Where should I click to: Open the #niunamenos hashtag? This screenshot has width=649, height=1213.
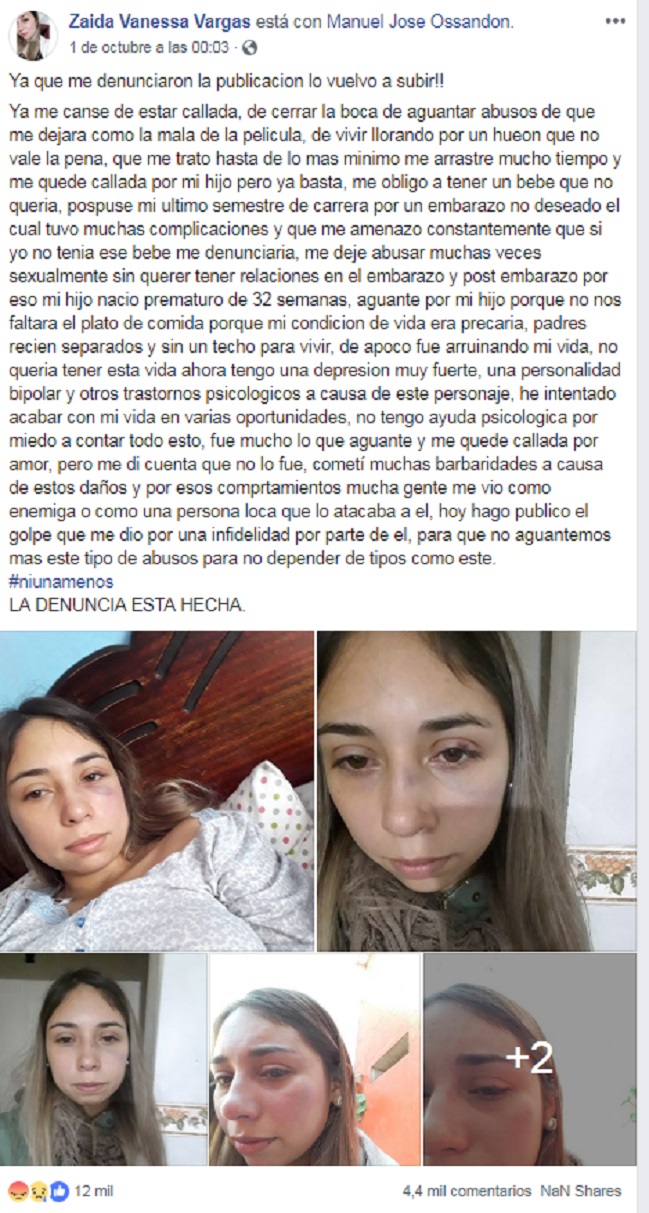(x=60, y=581)
